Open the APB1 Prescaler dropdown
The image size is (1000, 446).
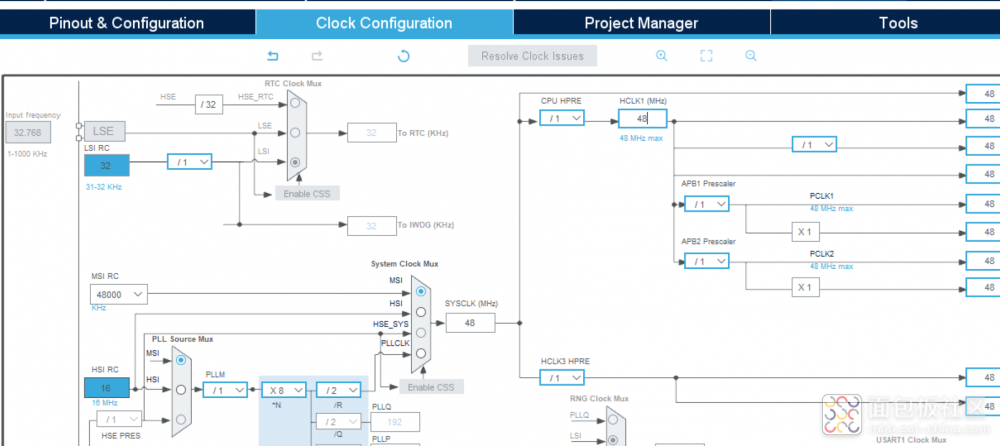pyautogui.click(x=707, y=204)
